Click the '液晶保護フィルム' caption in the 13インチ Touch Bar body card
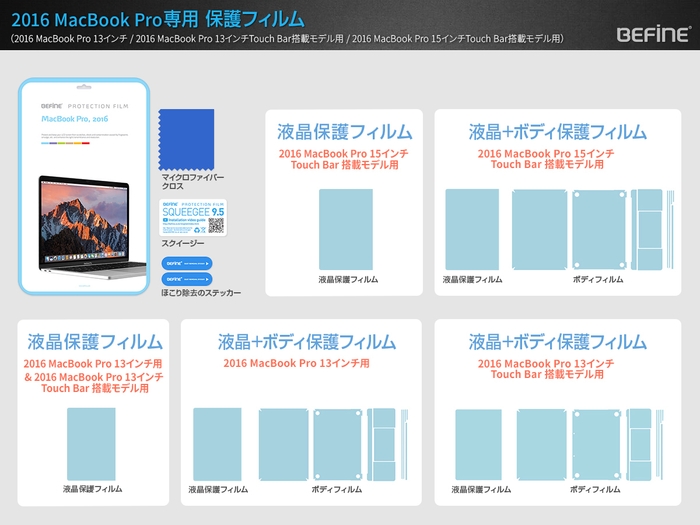The width and height of the screenshot is (700, 525). 481,489
